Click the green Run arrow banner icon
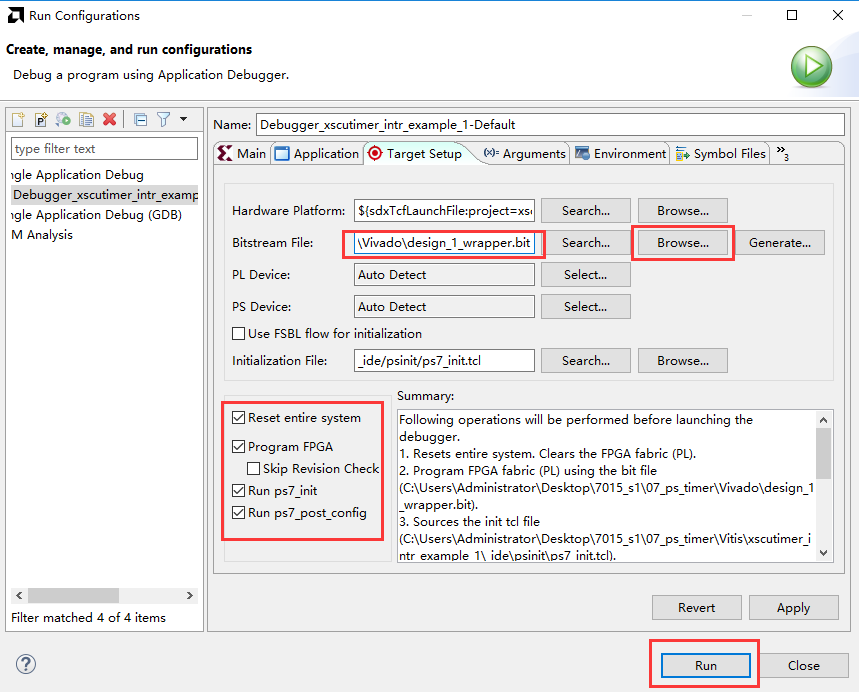The image size is (859, 692). (811, 67)
